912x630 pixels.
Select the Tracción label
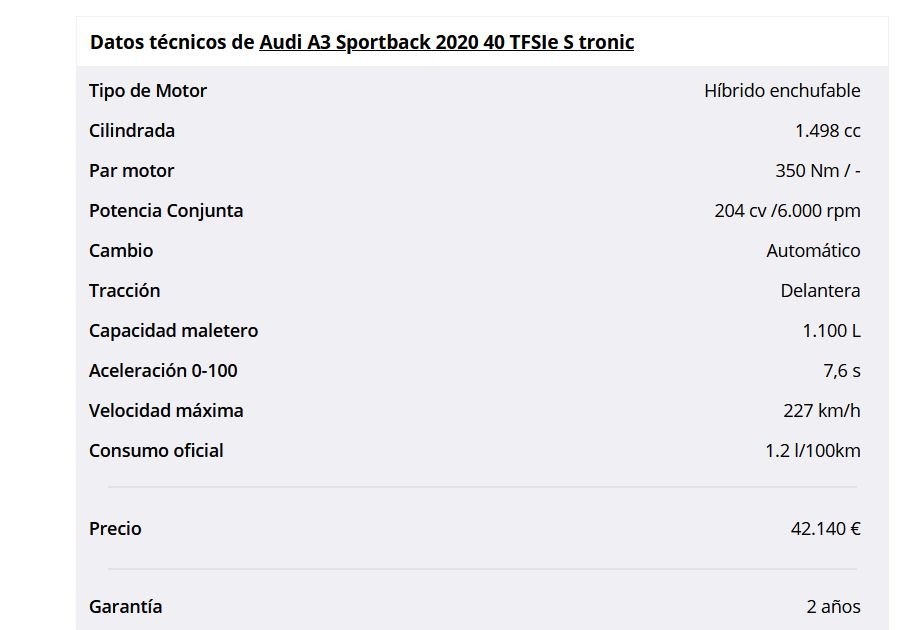tap(124, 291)
